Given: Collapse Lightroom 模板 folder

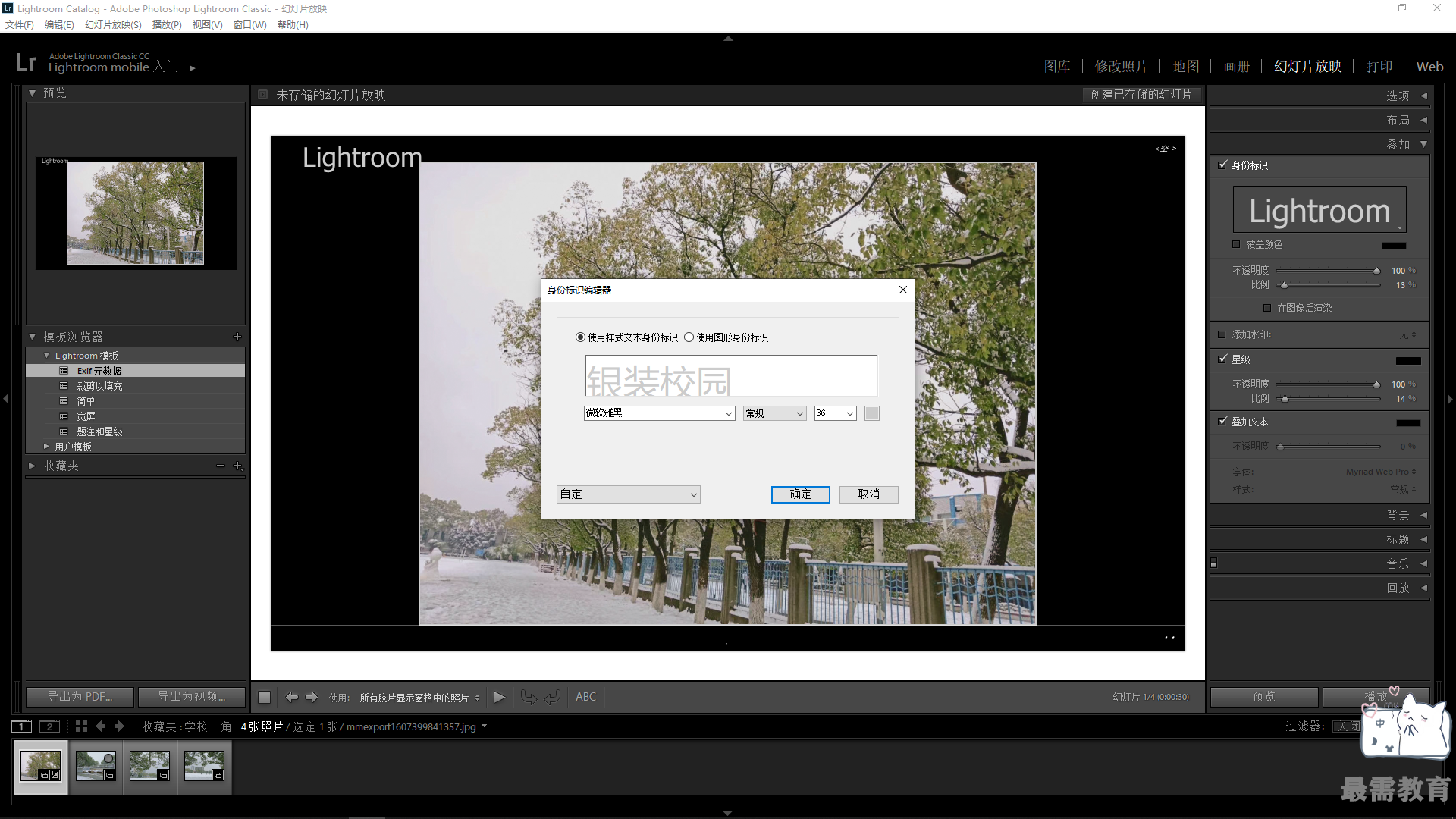Looking at the screenshot, I should pos(46,356).
